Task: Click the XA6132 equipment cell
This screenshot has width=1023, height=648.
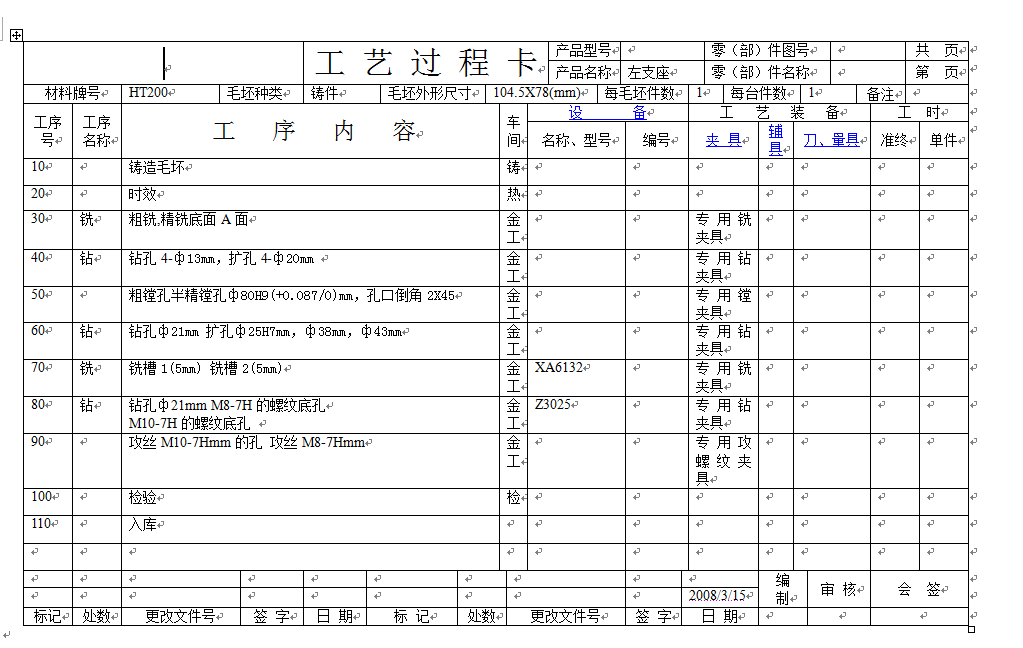Action: click(556, 367)
